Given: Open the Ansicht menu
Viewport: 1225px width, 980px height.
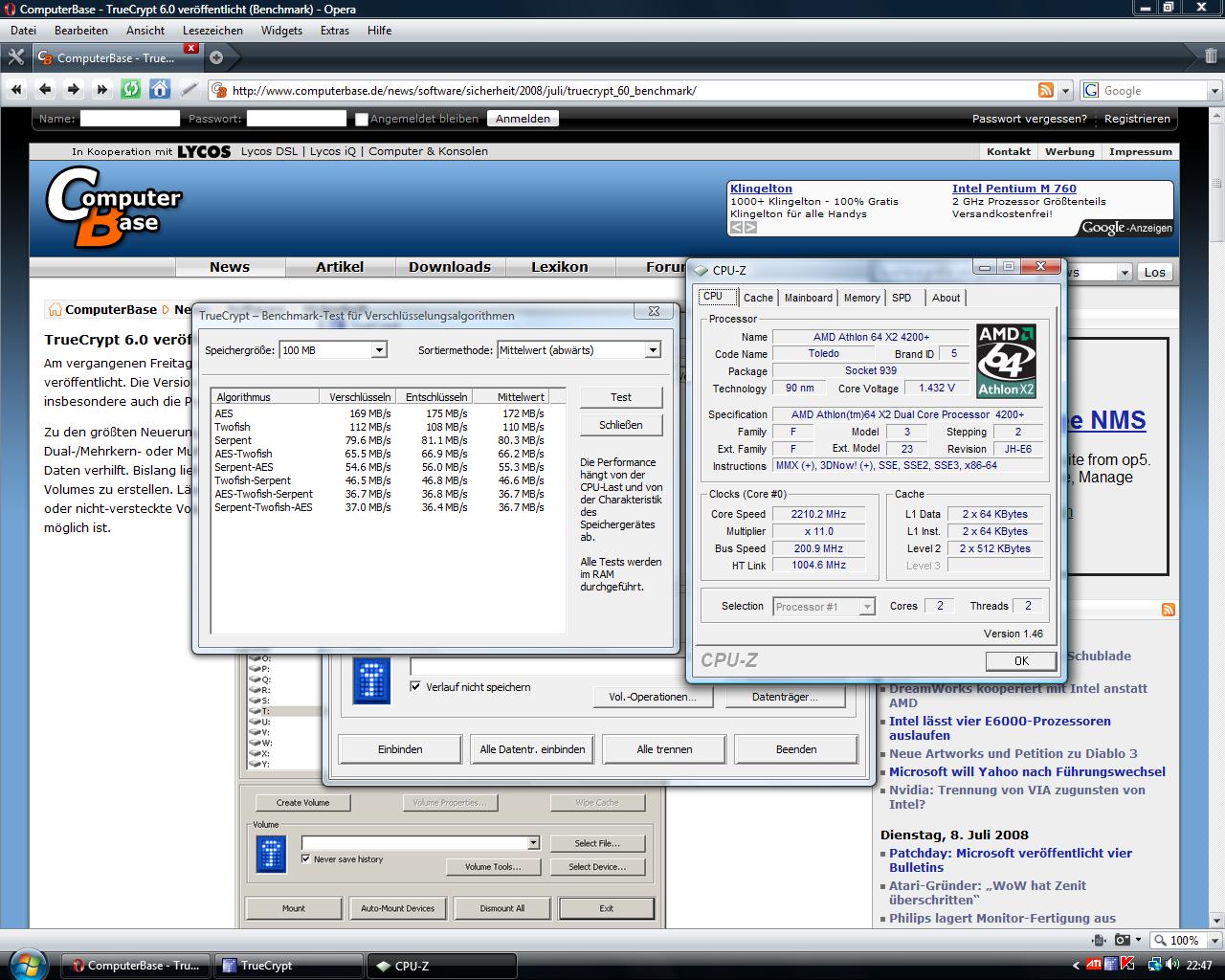Looking at the screenshot, I should (x=145, y=31).
